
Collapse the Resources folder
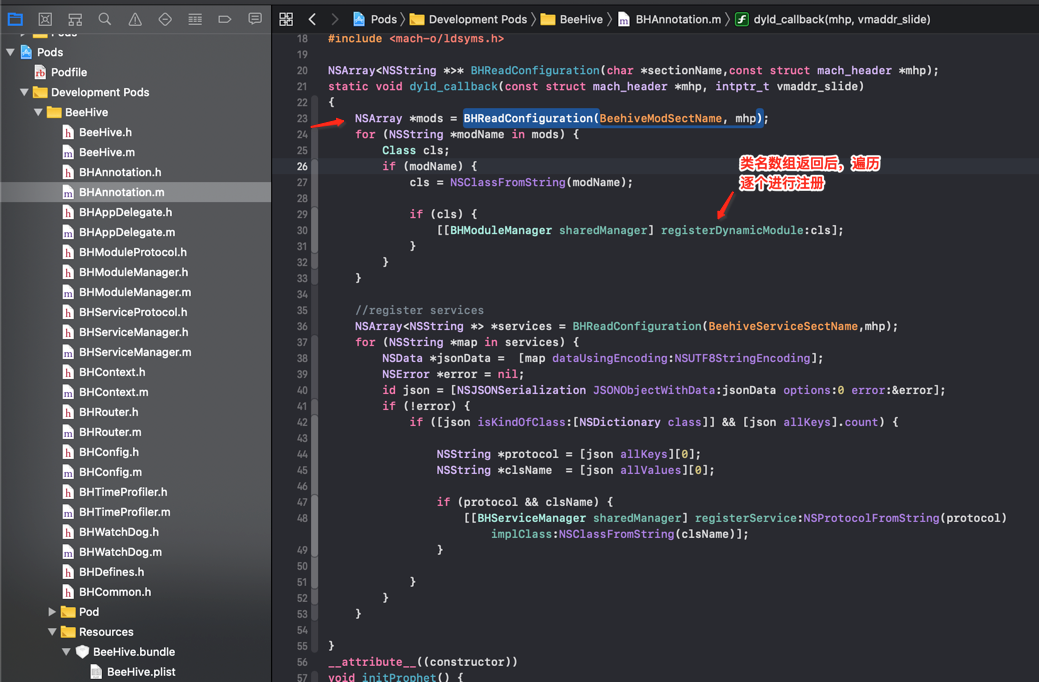52,632
